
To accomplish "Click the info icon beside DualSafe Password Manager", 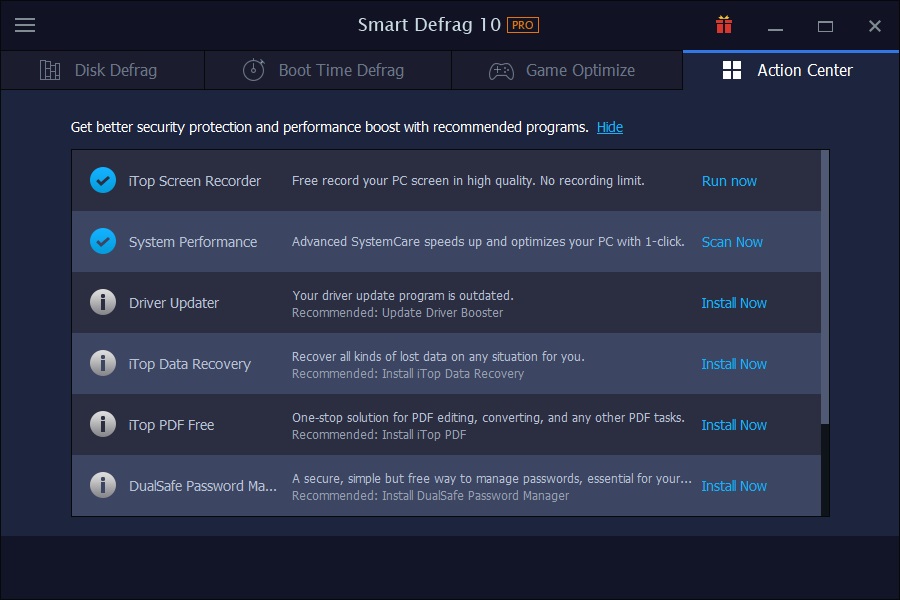I will point(103,485).
